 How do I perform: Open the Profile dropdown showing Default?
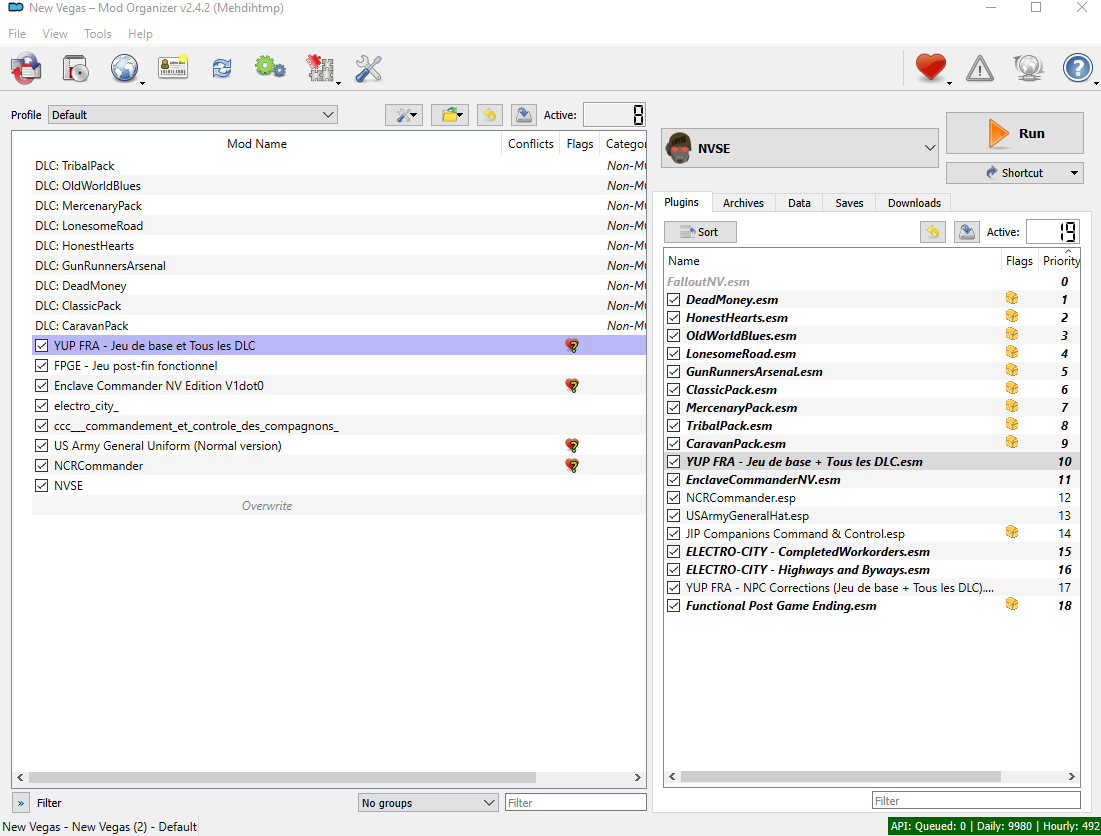192,115
